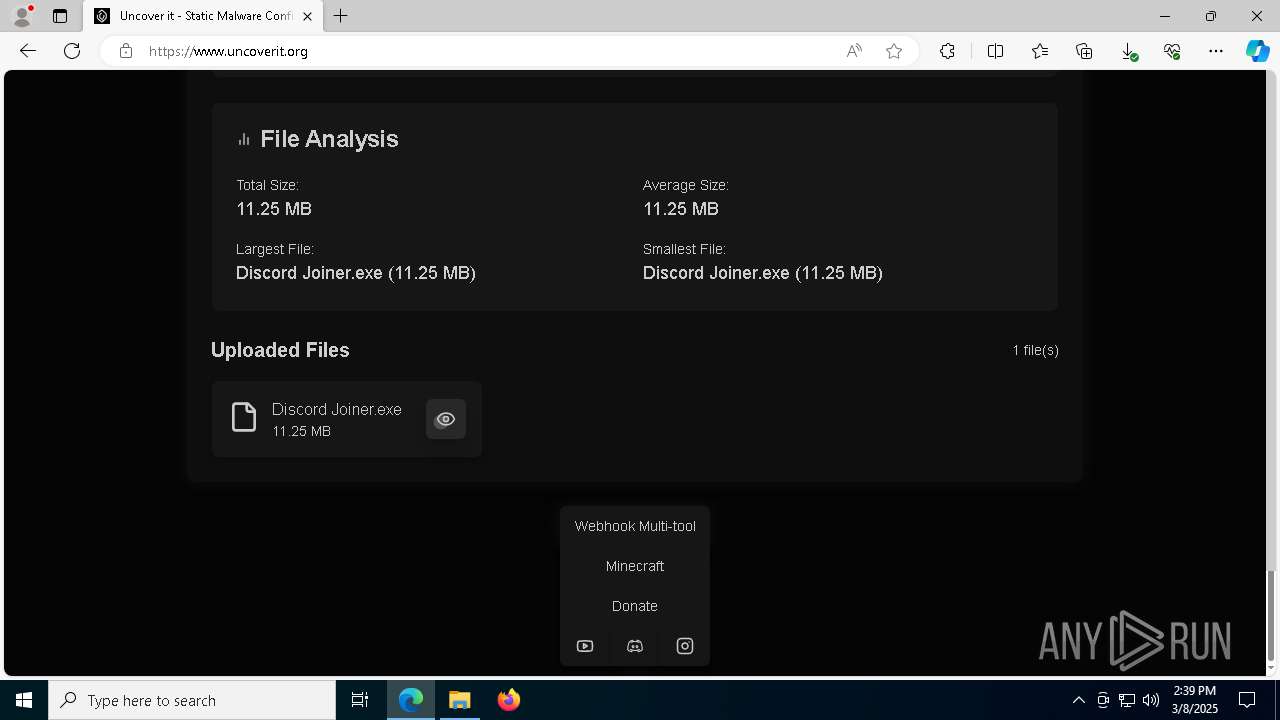
Task: Click the taskbar search box
Action: pos(192,700)
